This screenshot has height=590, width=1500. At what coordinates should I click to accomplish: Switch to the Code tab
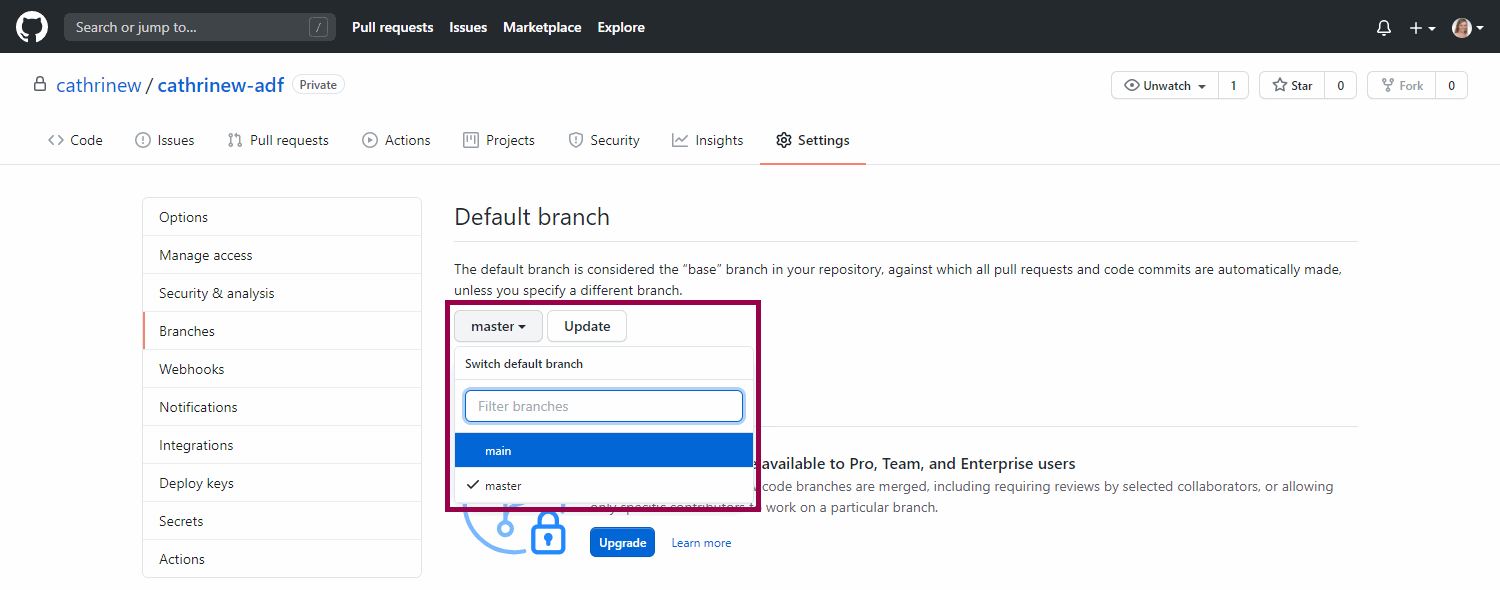click(75, 140)
